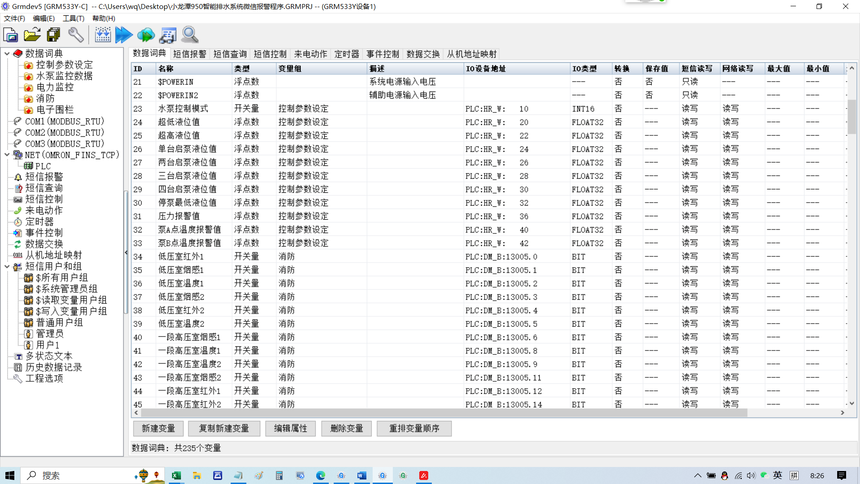Switch to the 短信报警 tab
860x484 pixels.
point(190,54)
